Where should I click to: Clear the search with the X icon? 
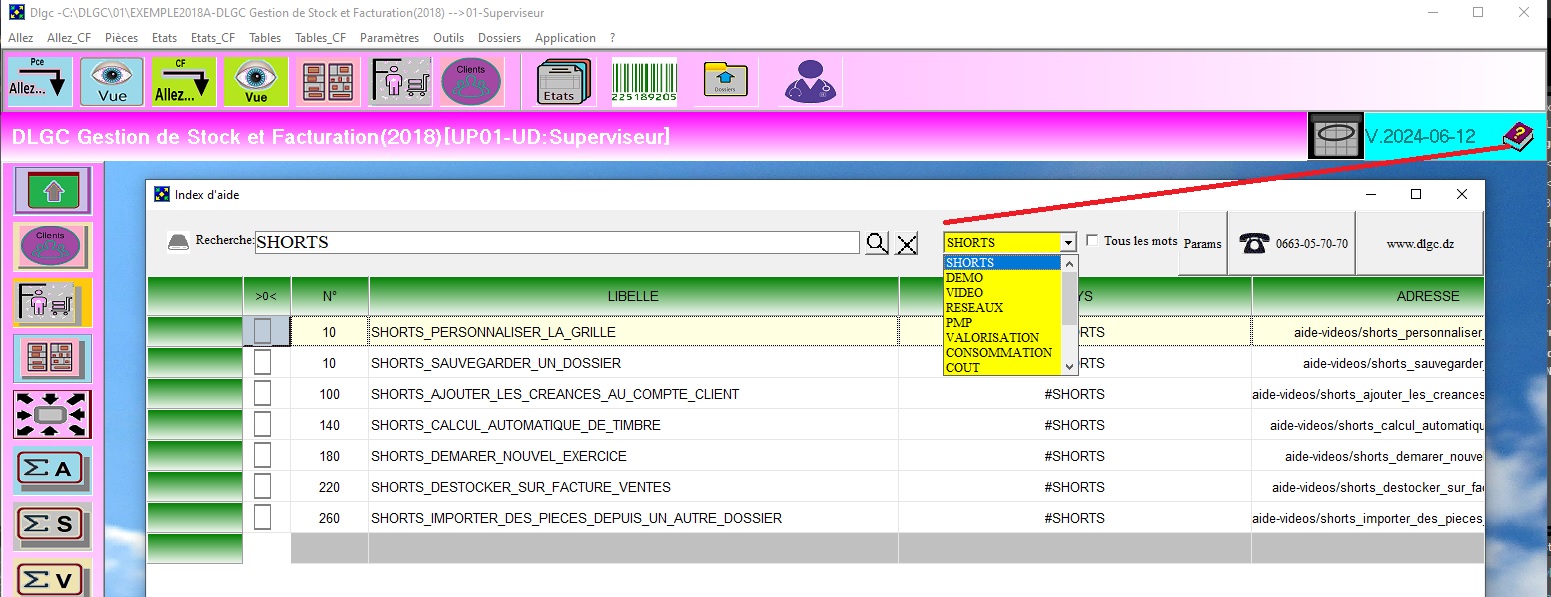907,243
